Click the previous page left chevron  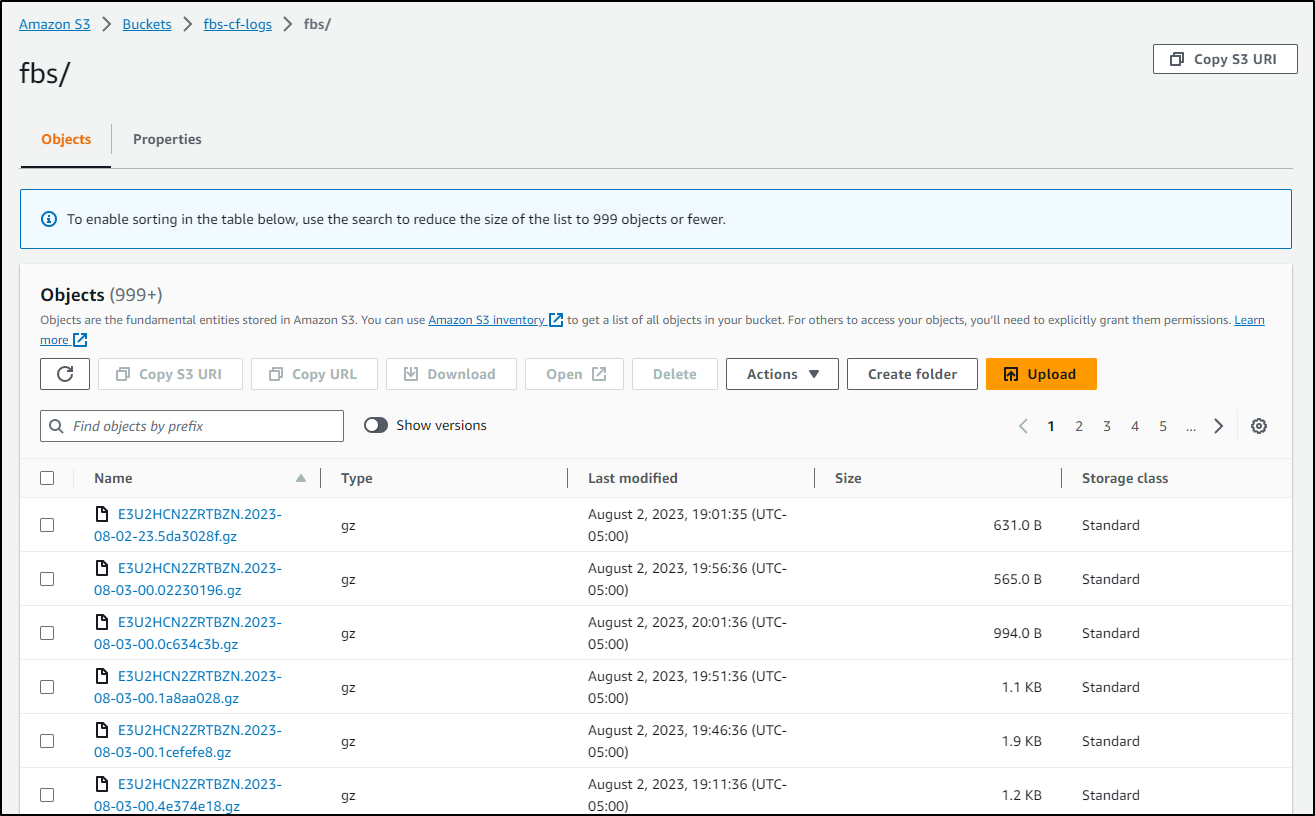(1023, 426)
